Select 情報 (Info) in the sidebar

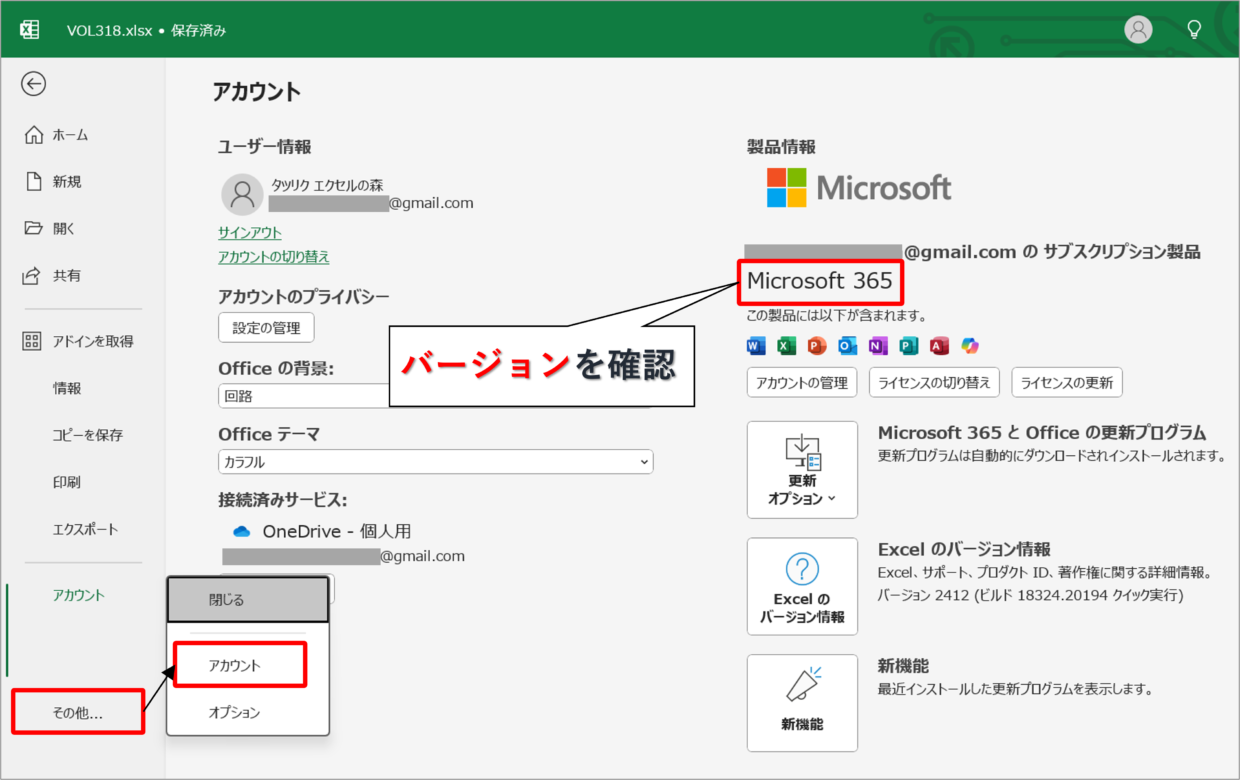67,388
